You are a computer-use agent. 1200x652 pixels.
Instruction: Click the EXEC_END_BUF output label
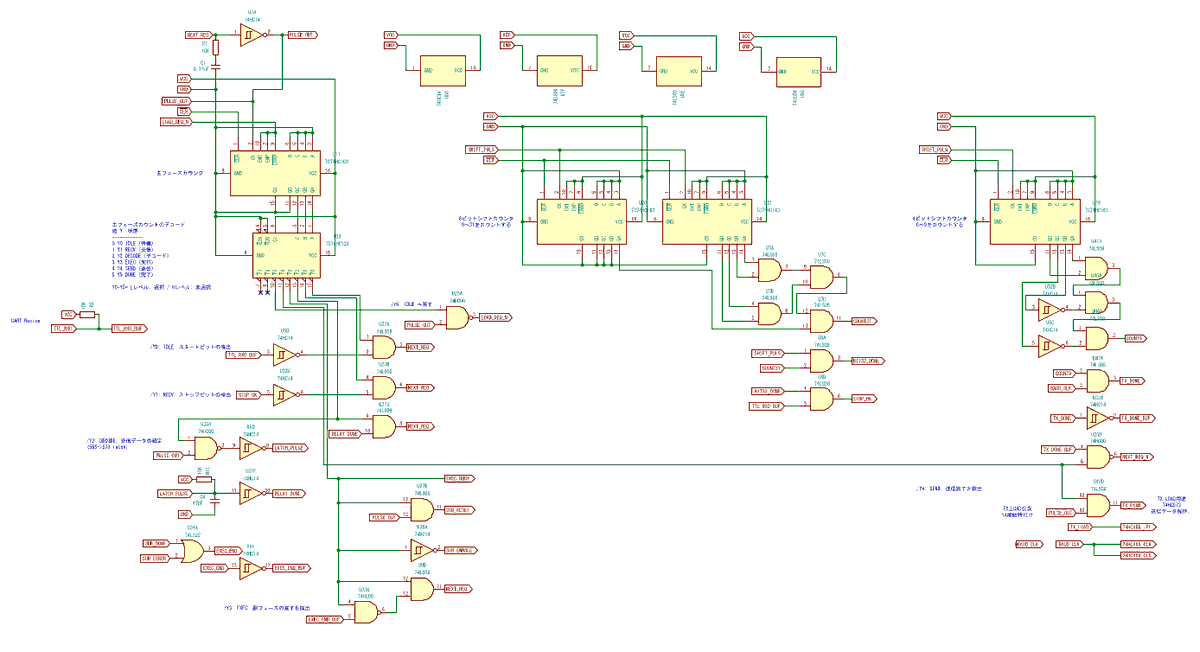(291, 567)
